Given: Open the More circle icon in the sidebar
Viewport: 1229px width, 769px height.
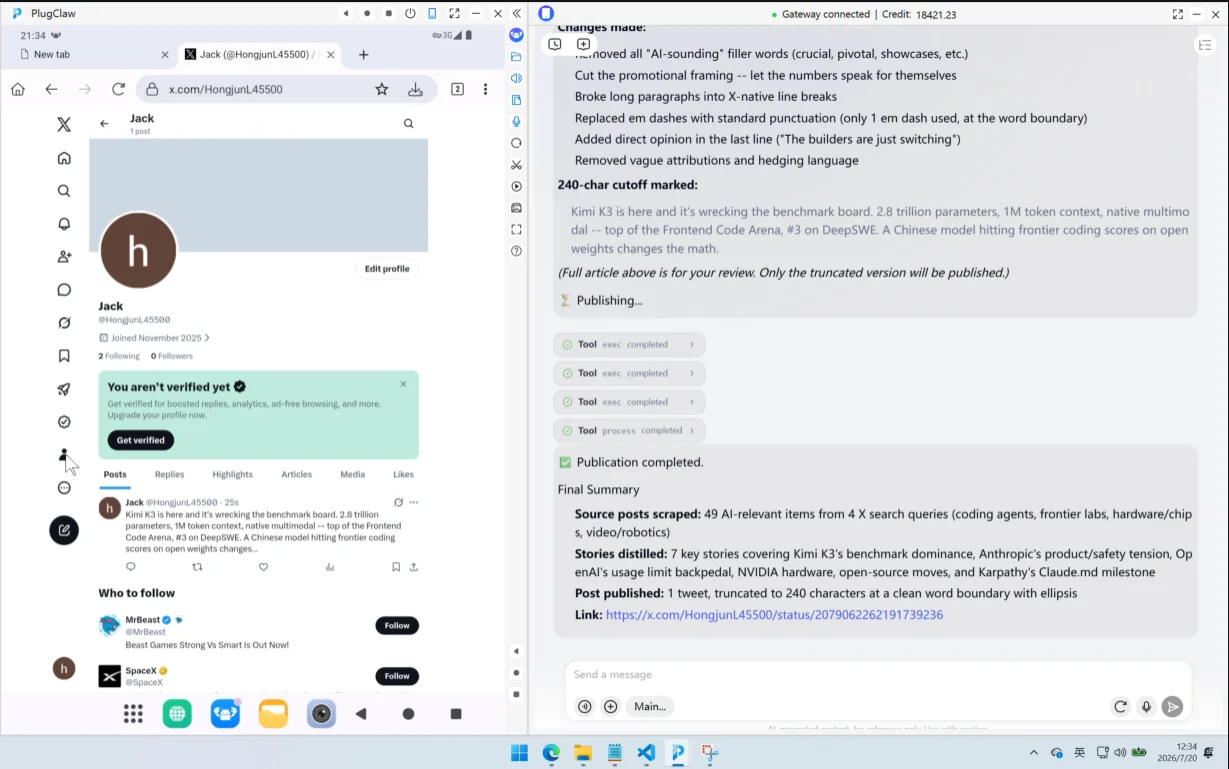Looking at the screenshot, I should pyautogui.click(x=64, y=488).
